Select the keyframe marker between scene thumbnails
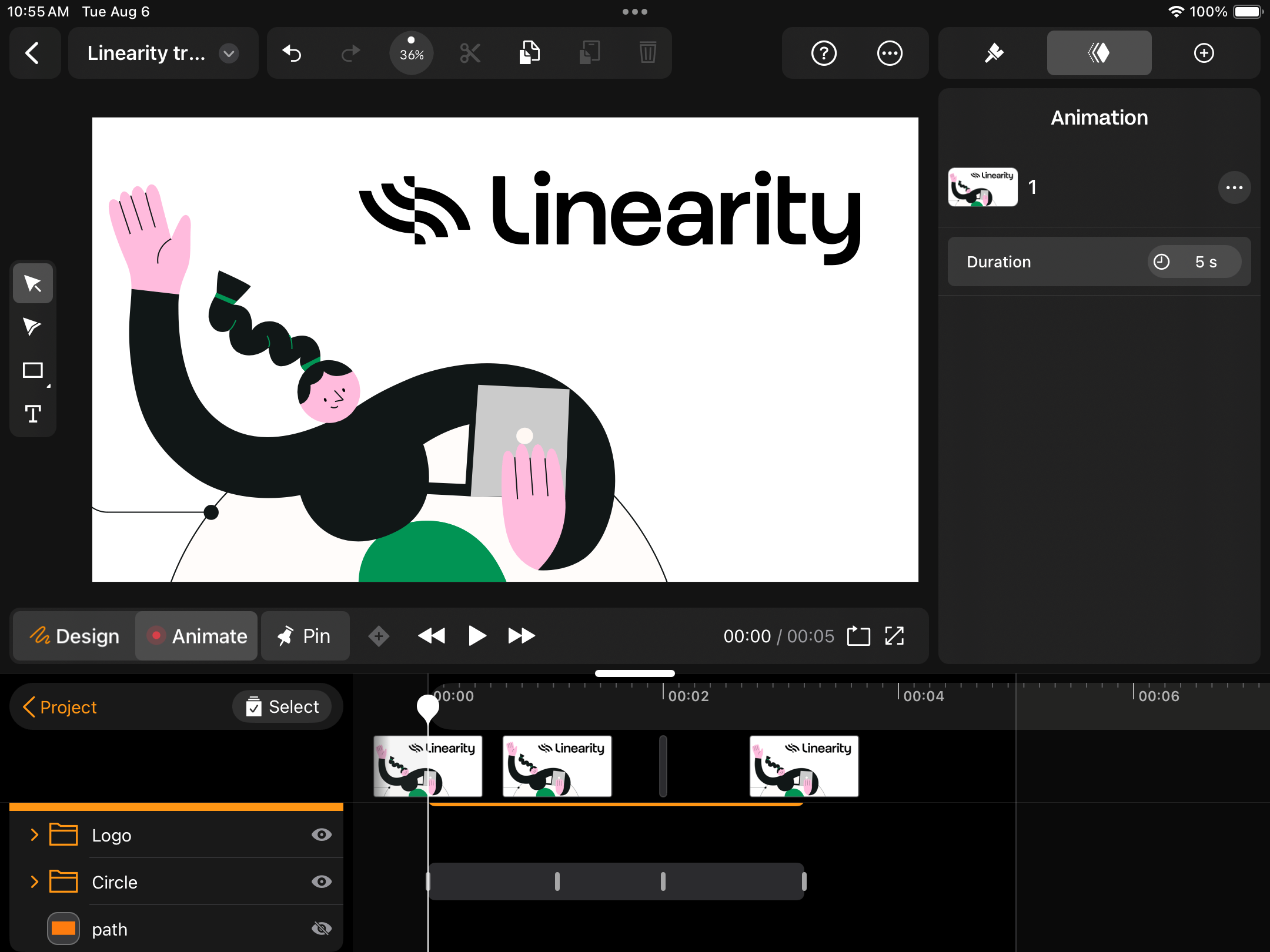Viewport: 1270px width, 952px height. (663, 766)
